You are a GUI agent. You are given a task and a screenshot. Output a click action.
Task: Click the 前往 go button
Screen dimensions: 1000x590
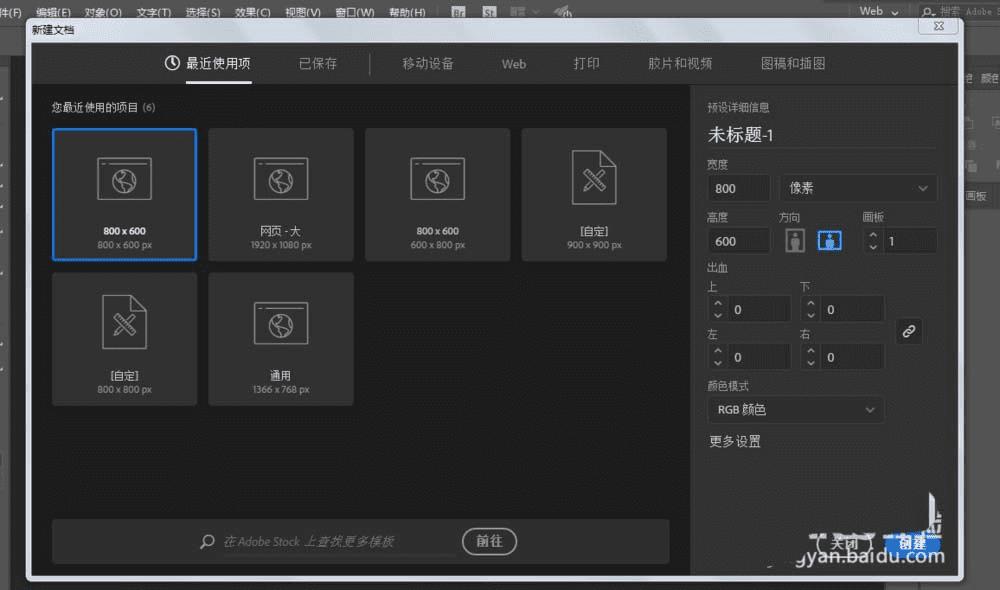click(x=489, y=541)
